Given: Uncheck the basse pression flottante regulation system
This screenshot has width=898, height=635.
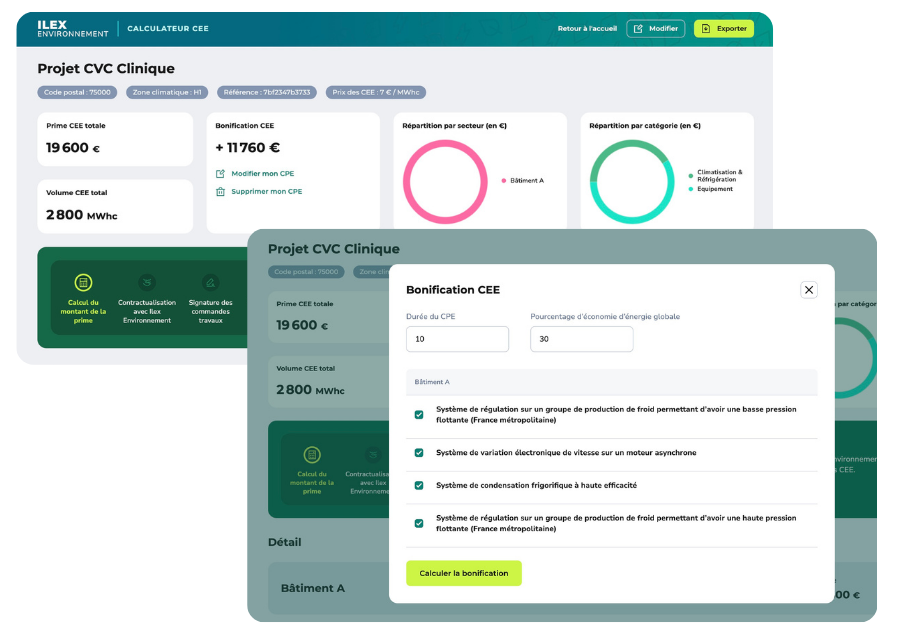Looking at the screenshot, I should tap(419, 415).
